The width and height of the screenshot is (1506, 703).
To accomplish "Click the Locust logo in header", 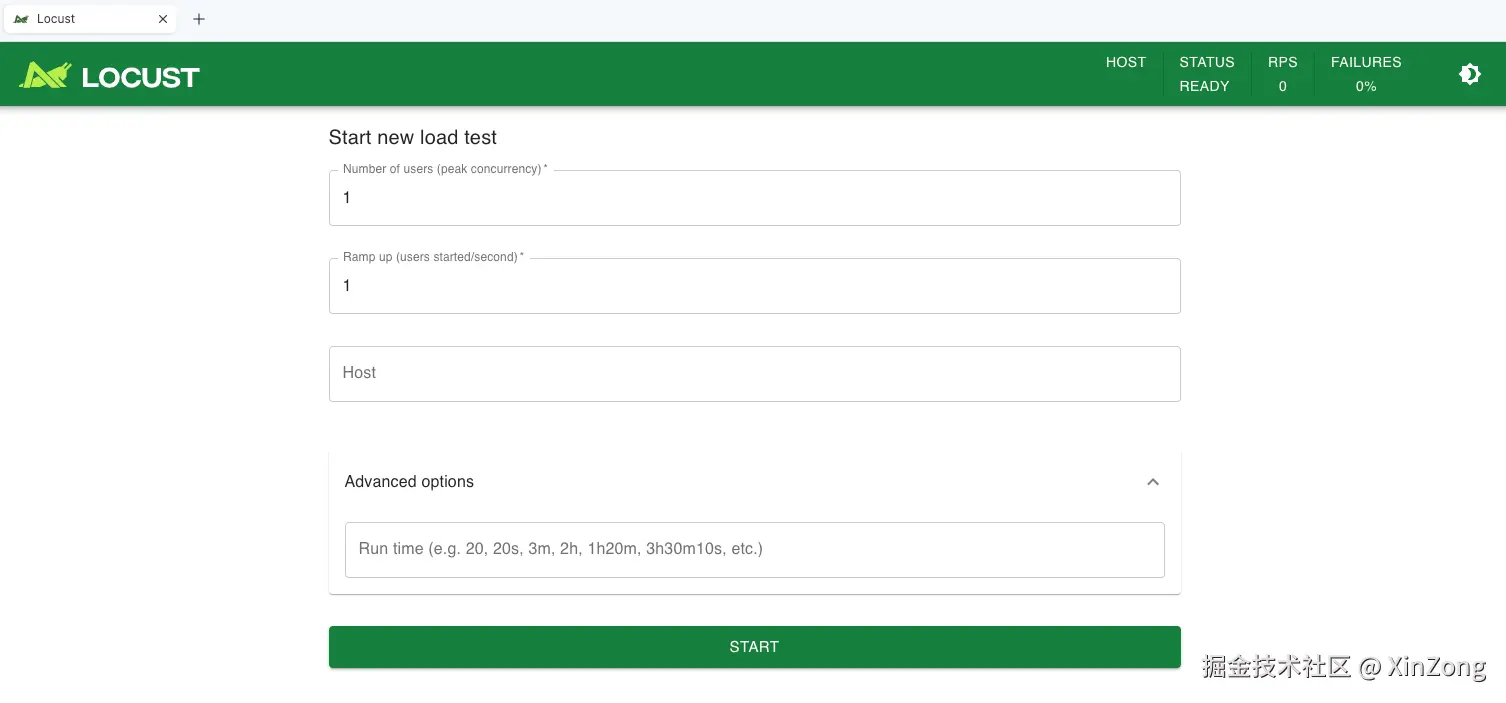I will (x=110, y=75).
